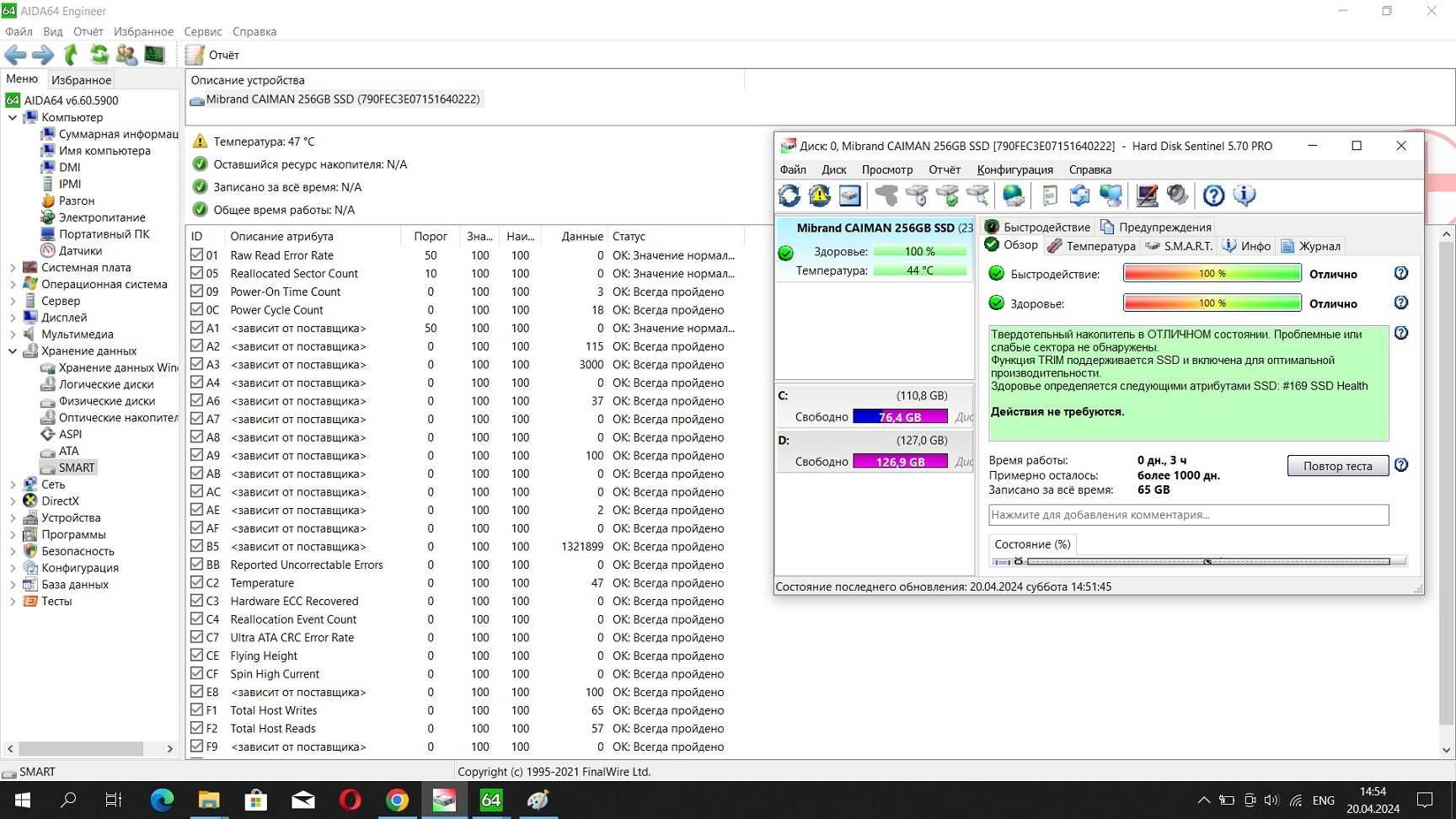Click help icon beside Повтор теста button

click(1401, 465)
